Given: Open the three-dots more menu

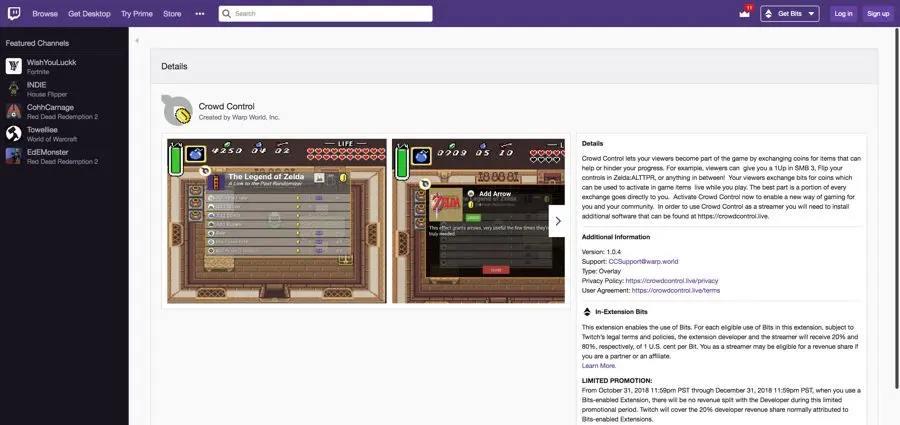Looking at the screenshot, I should 200,14.
